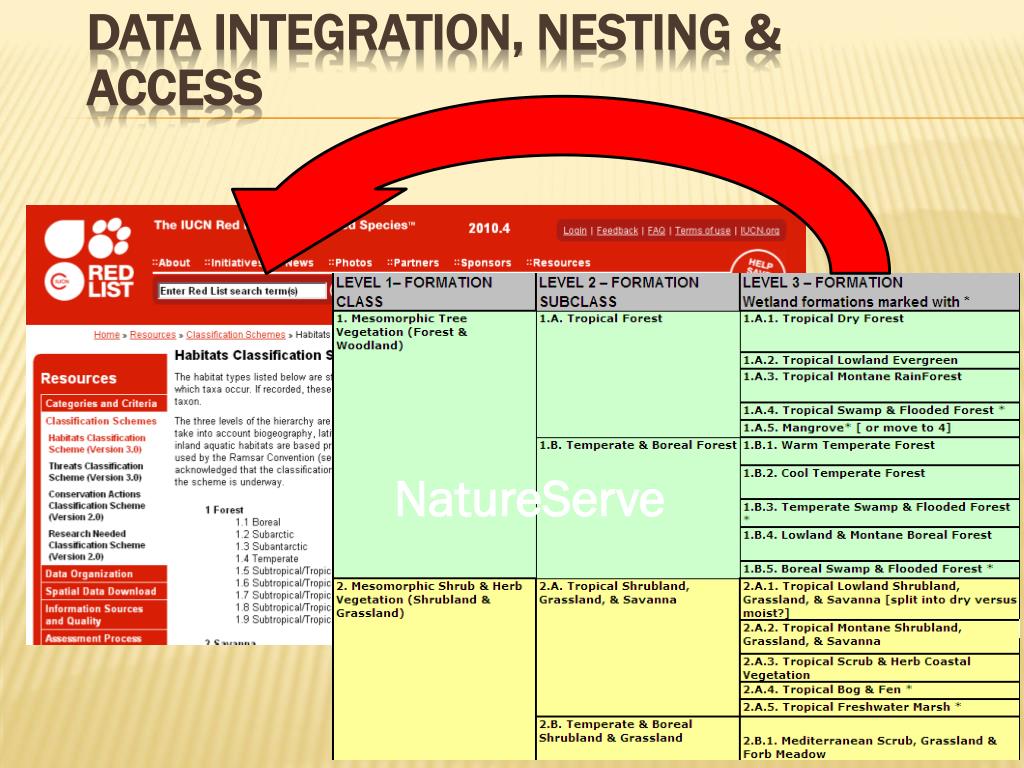Click the '1.4 Temperate' habitat entry
Viewport: 1024px width, 768px height.
266,559
